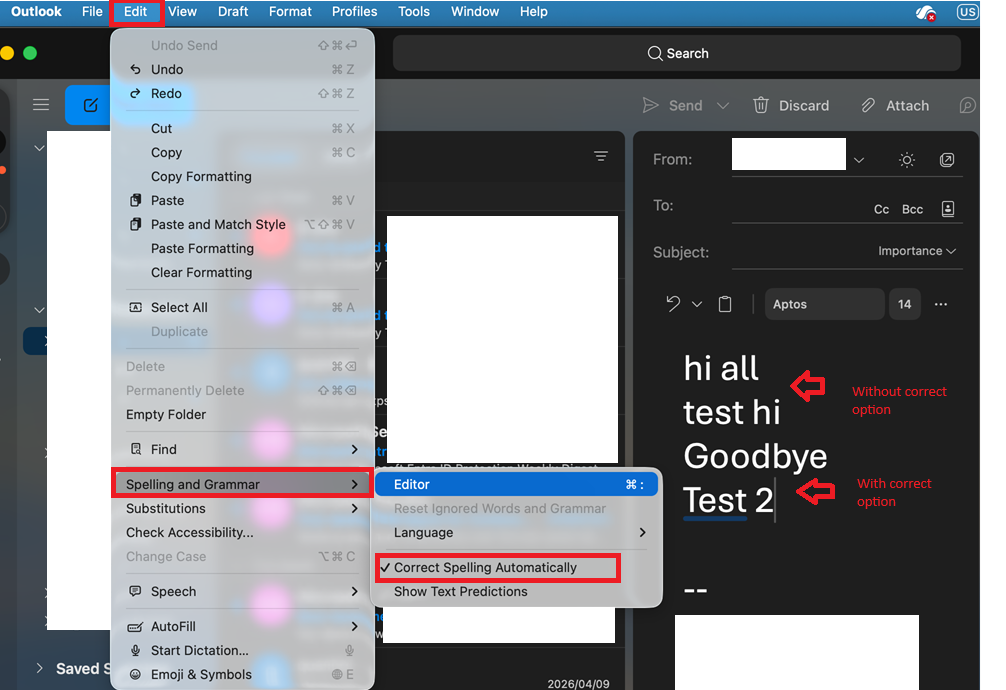Click the underlined word Test in message body
1006x690 pixels.
pos(715,500)
